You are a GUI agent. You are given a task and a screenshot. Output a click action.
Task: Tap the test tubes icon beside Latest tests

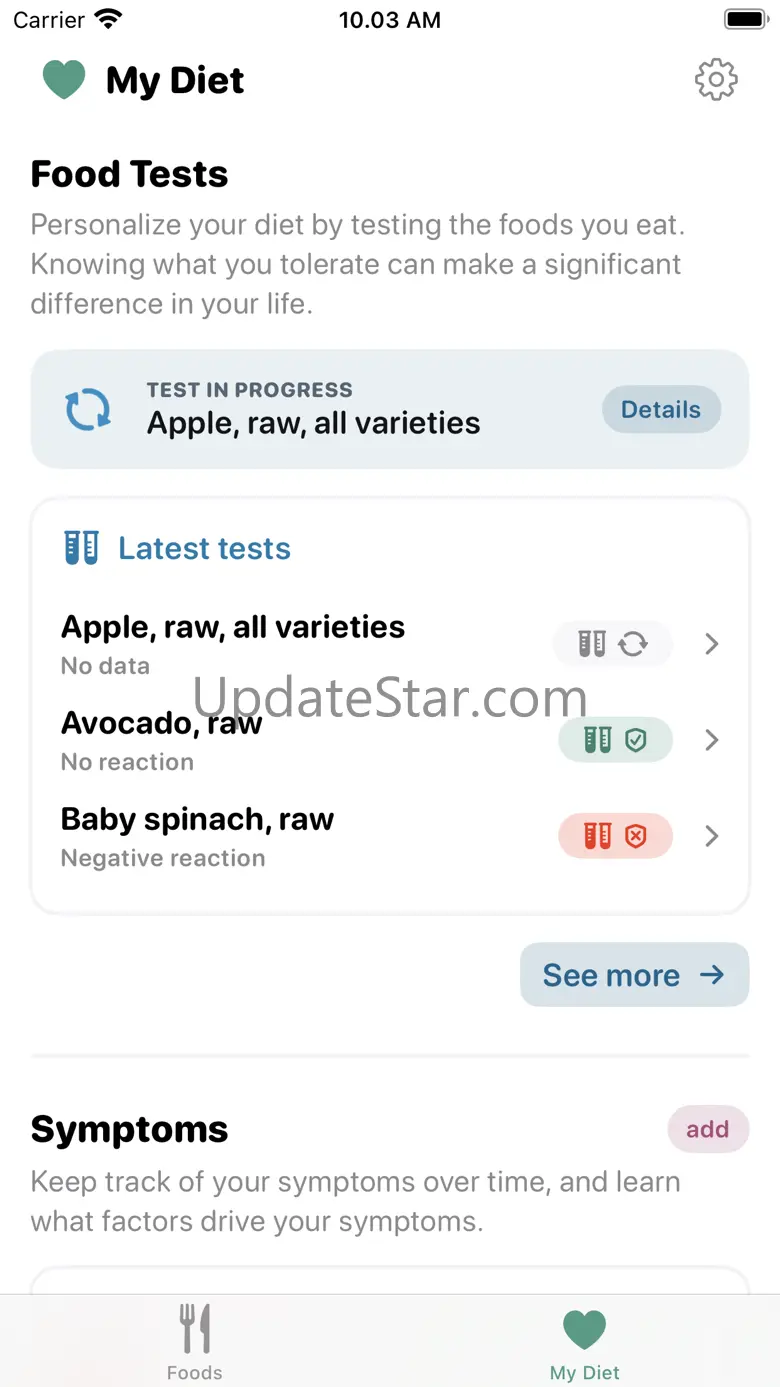coord(82,548)
